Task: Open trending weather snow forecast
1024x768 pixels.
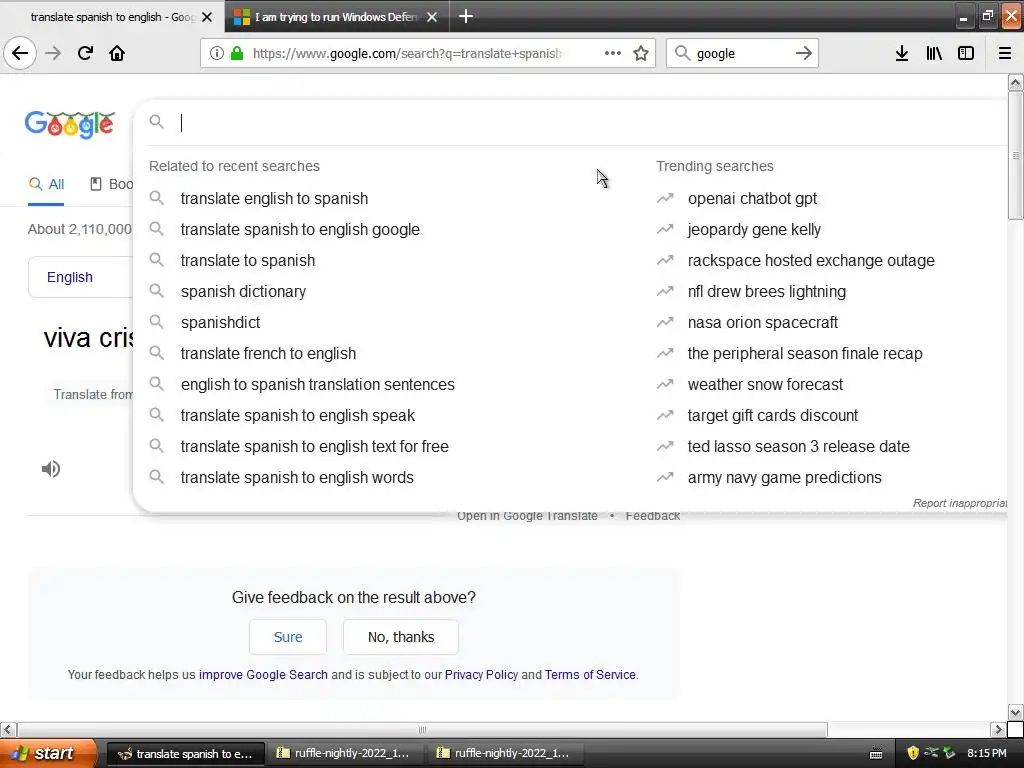Action: tap(765, 385)
